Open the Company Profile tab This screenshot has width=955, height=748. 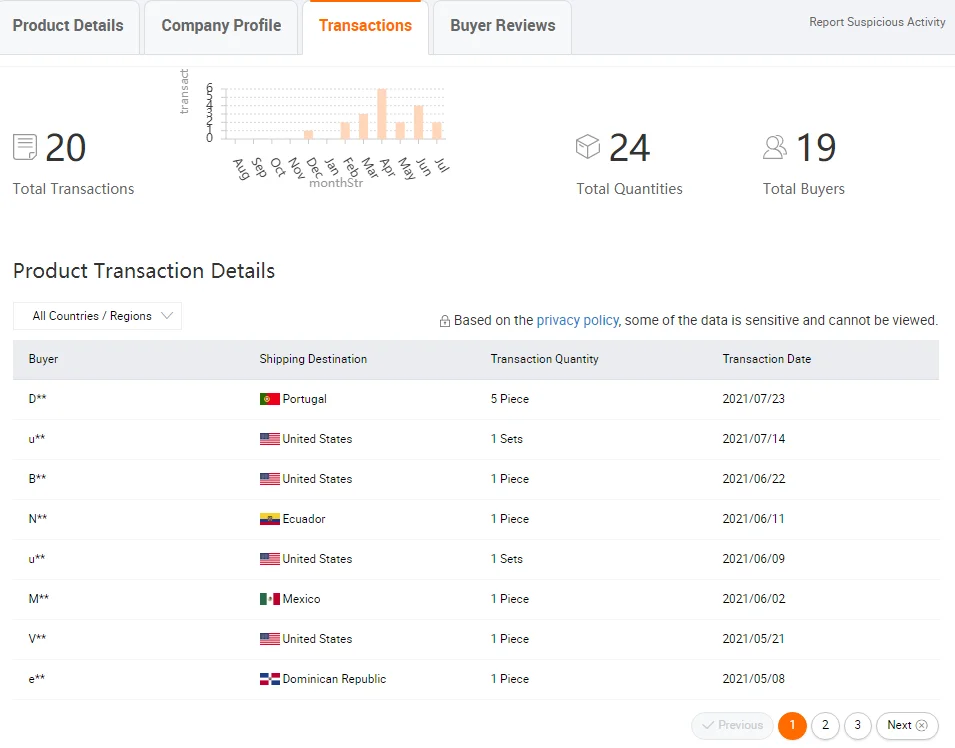221,26
